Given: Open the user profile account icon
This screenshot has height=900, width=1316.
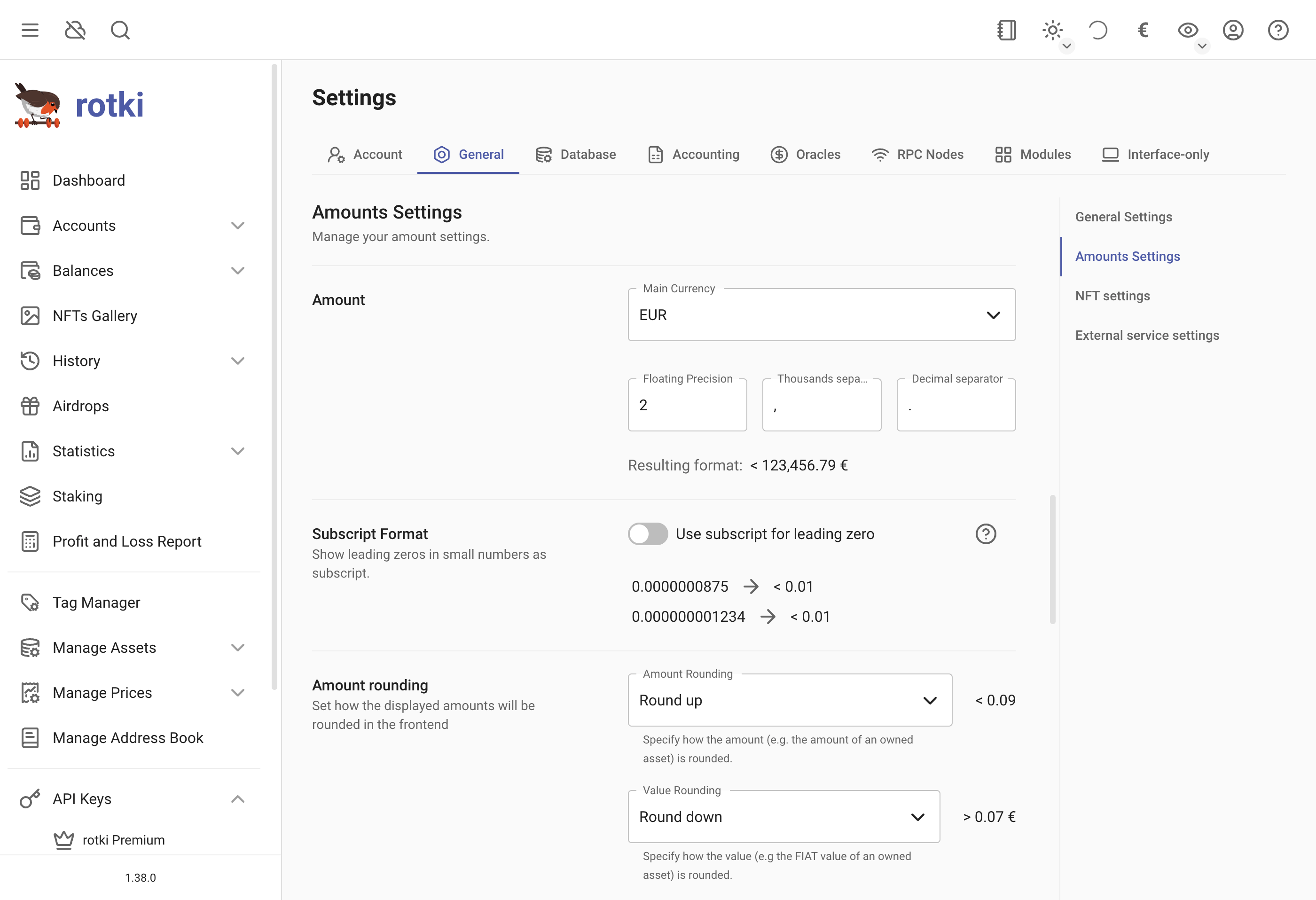Looking at the screenshot, I should click(1233, 30).
